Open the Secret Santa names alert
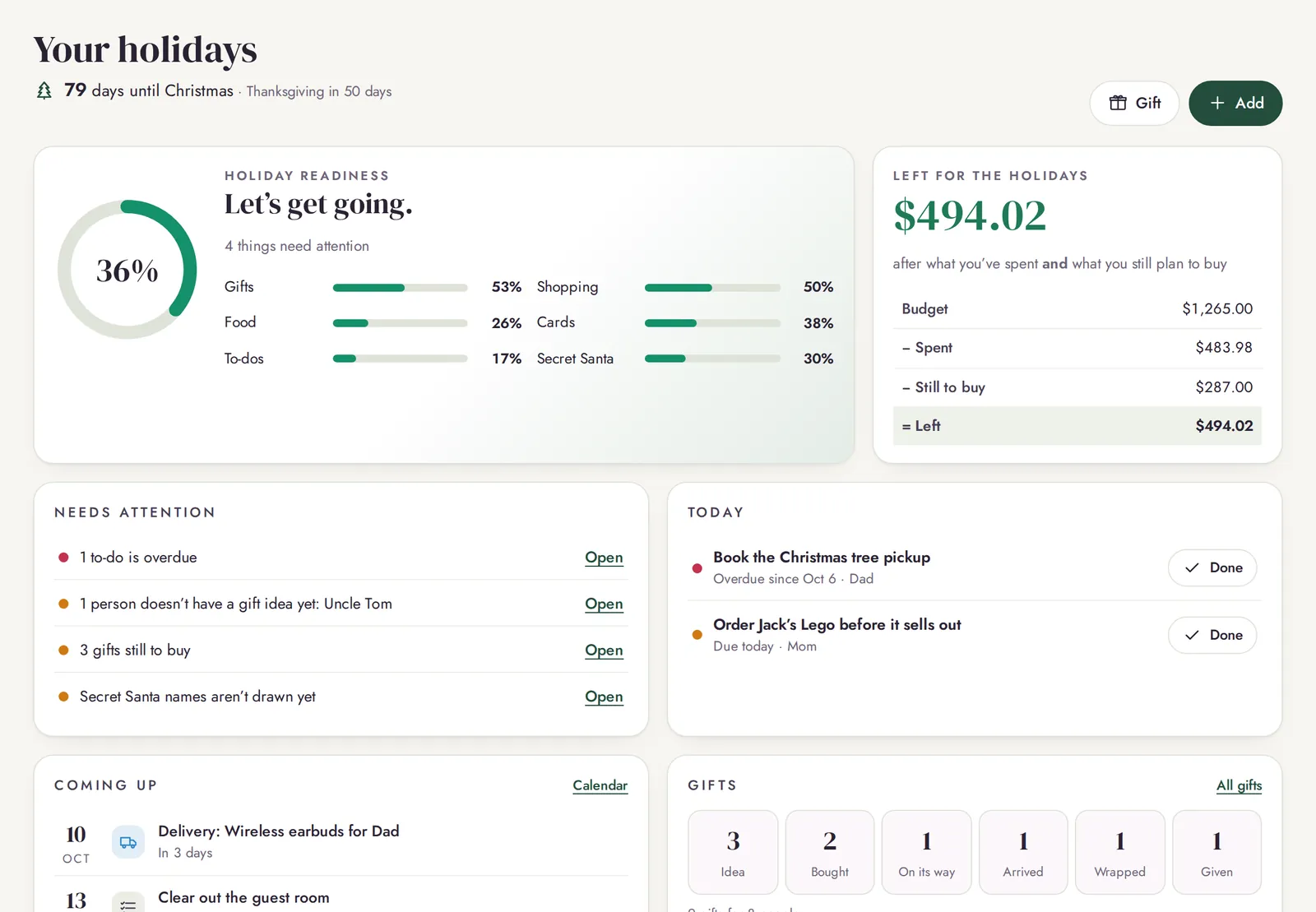 pyautogui.click(x=604, y=697)
